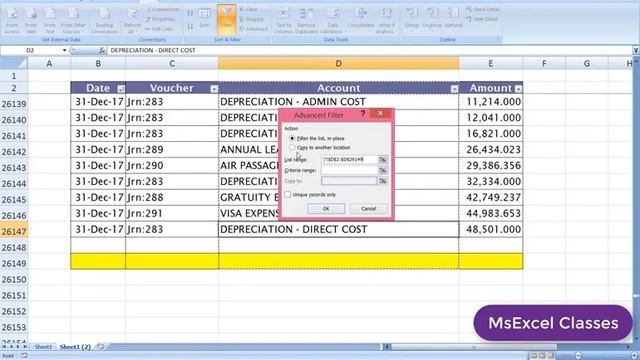This screenshot has width=640, height=360.
Task: Switch to the Sheet1 (2) tab
Action: [75, 347]
